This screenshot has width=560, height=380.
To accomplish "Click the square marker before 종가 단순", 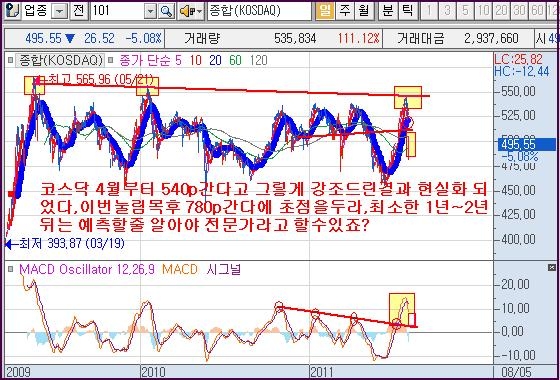I will [x=110, y=61].
